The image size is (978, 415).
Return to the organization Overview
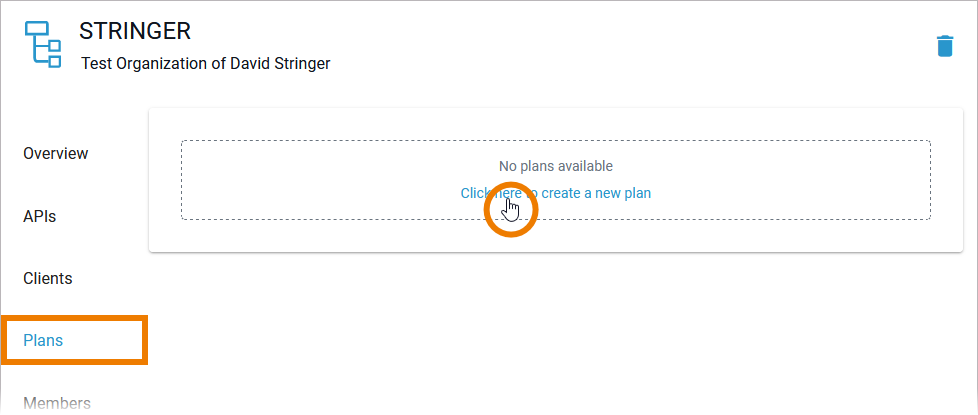pyautogui.click(x=56, y=154)
